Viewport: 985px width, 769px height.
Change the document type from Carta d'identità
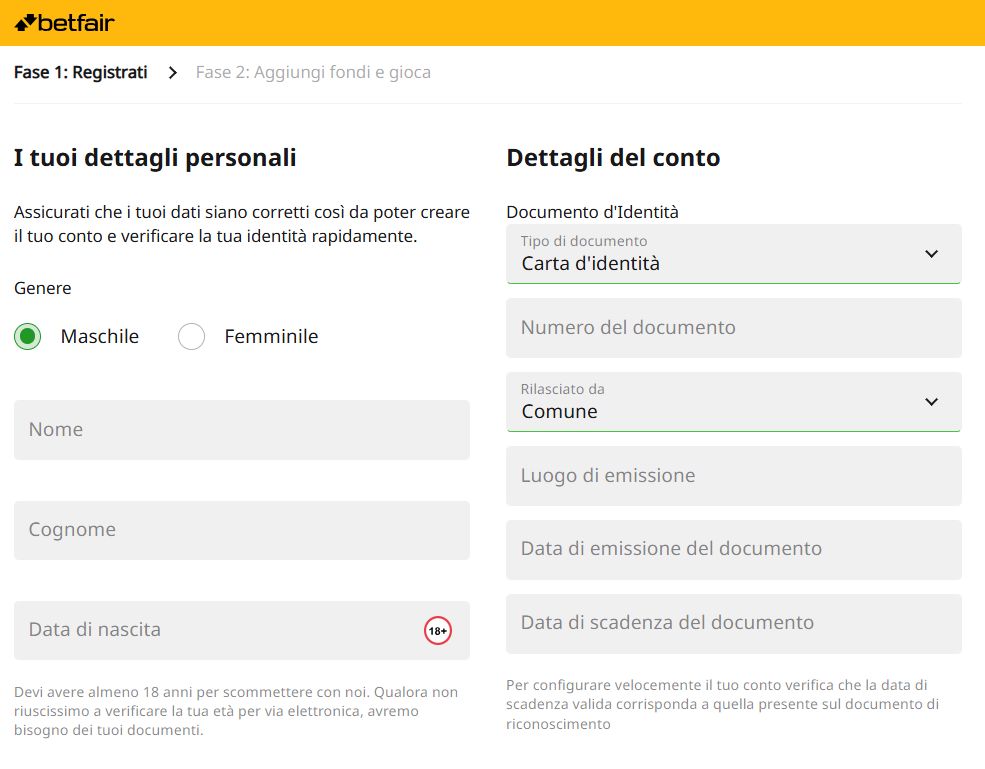click(733, 254)
